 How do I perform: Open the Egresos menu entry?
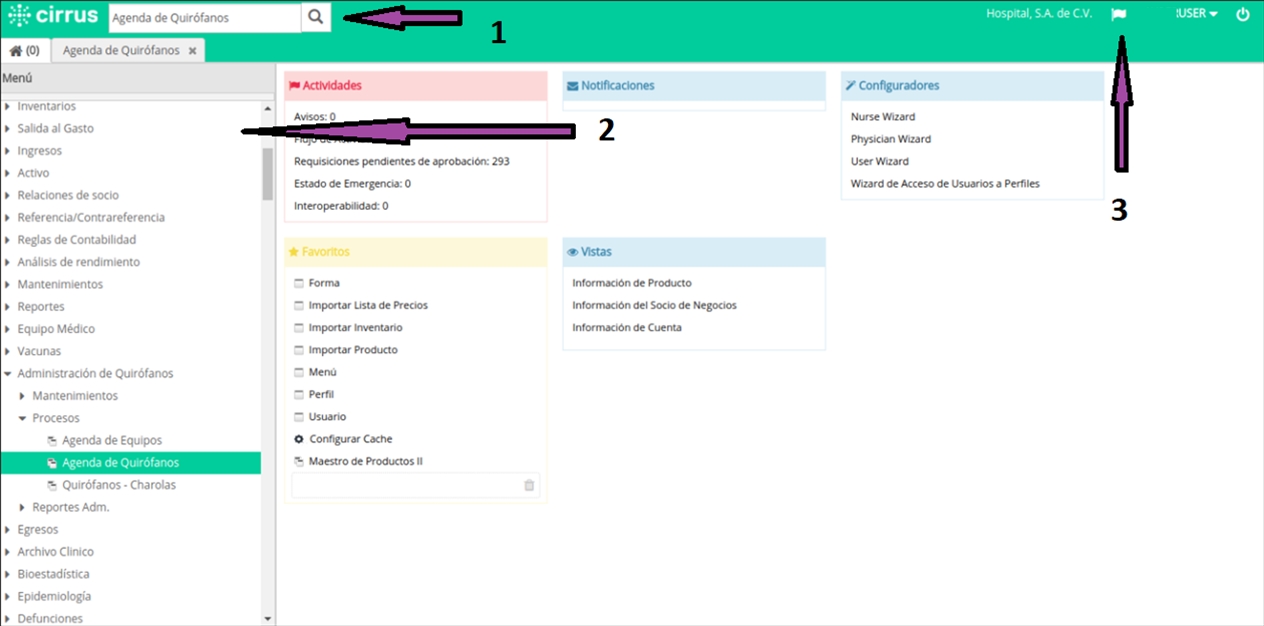tap(38, 529)
